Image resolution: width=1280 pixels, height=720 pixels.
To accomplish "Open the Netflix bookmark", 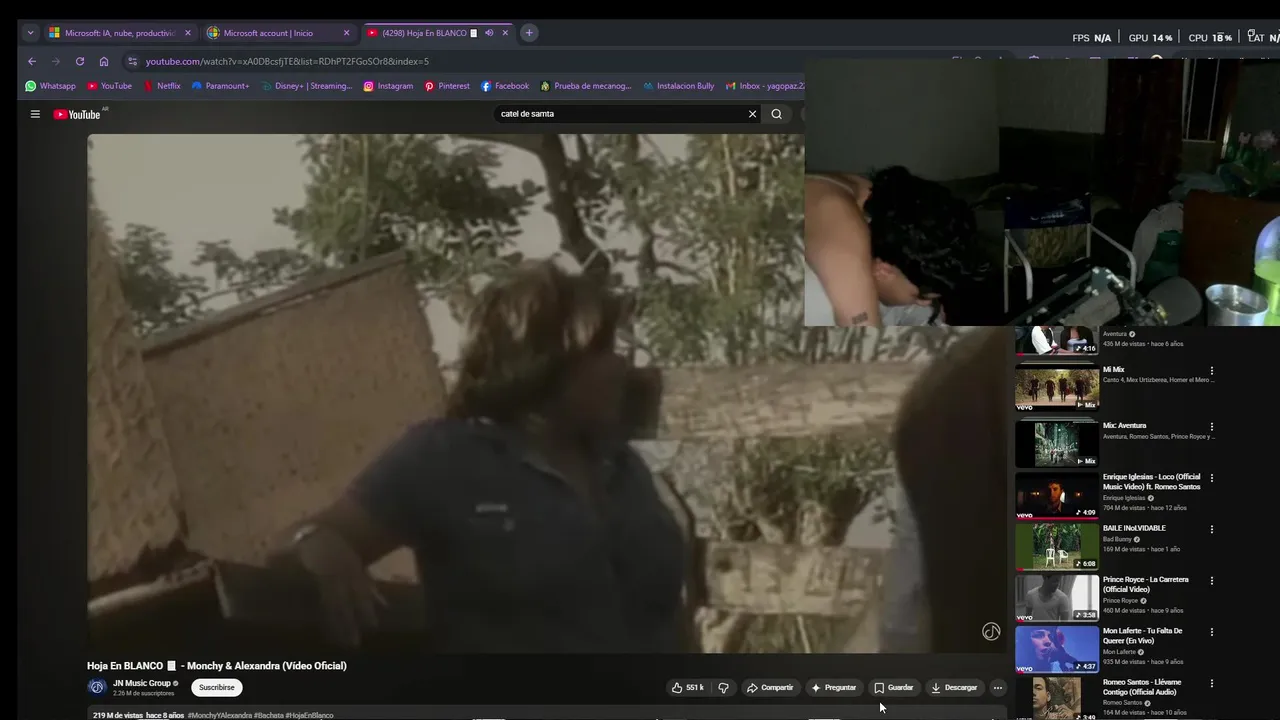I will point(162,86).
